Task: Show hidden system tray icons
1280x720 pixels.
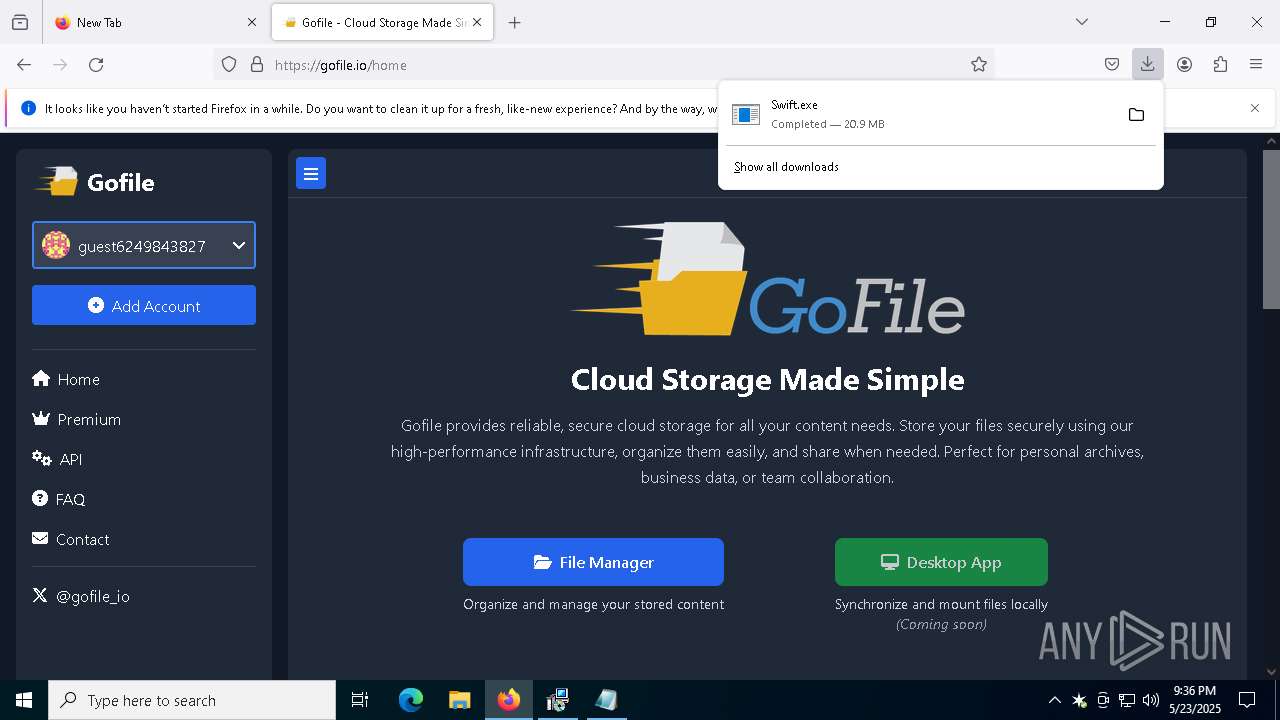Action: [1054, 700]
